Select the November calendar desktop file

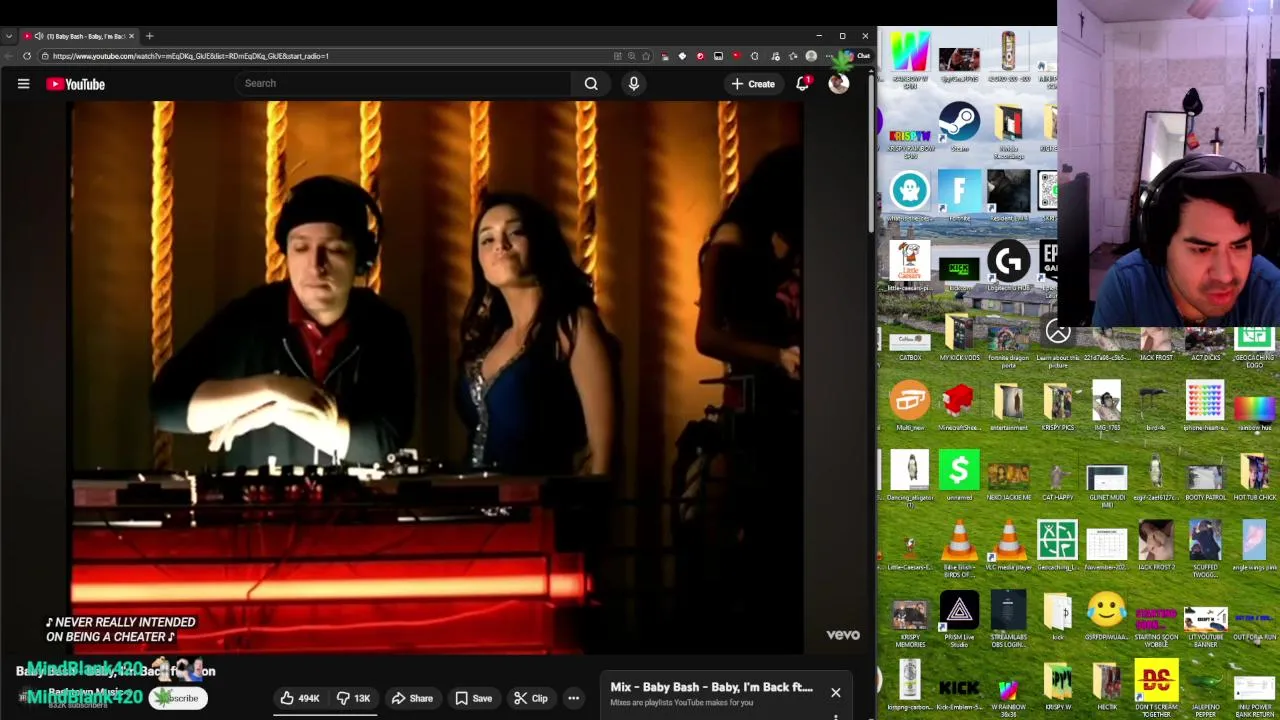click(1106, 546)
